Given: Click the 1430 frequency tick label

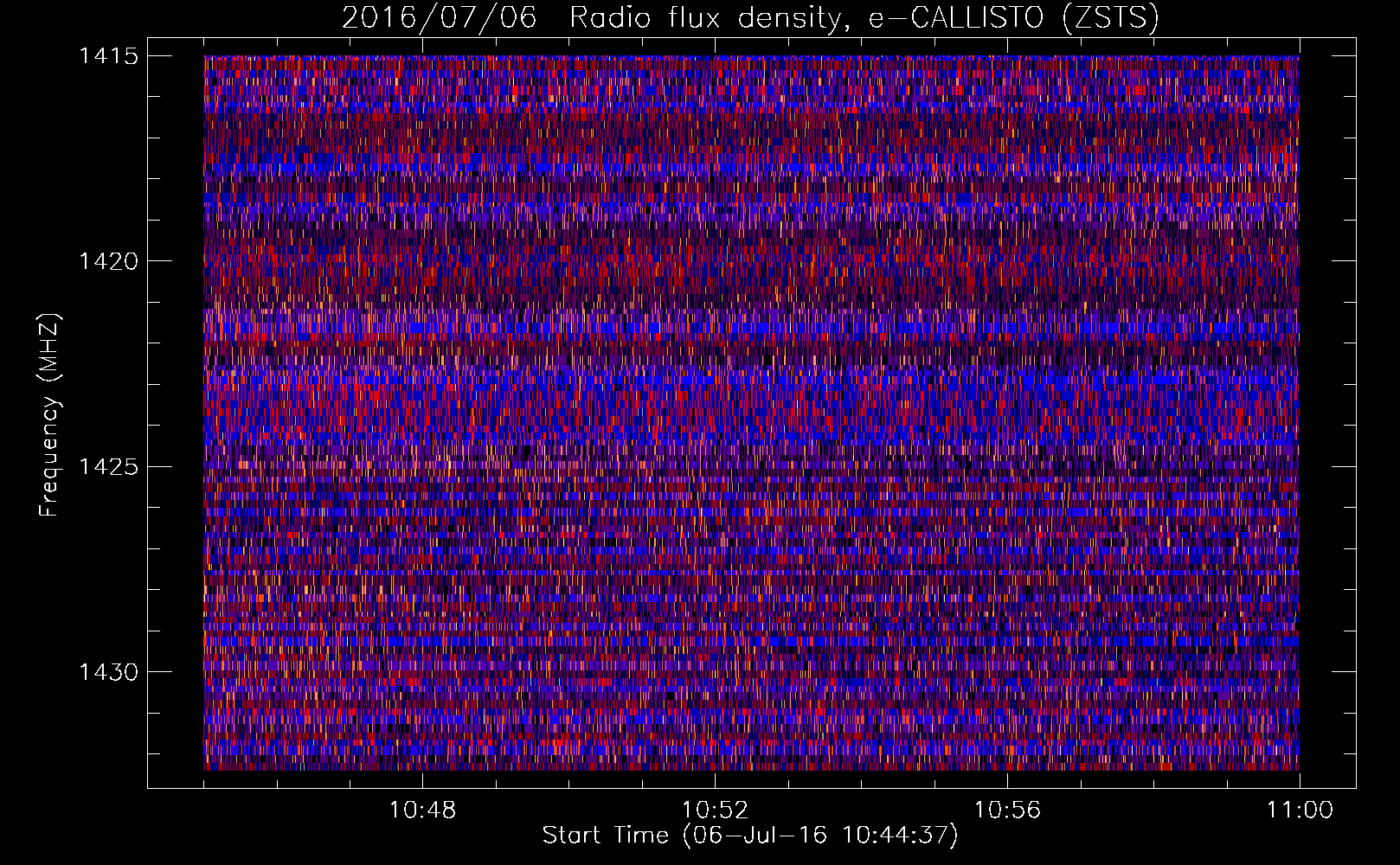Looking at the screenshot, I should [108, 672].
